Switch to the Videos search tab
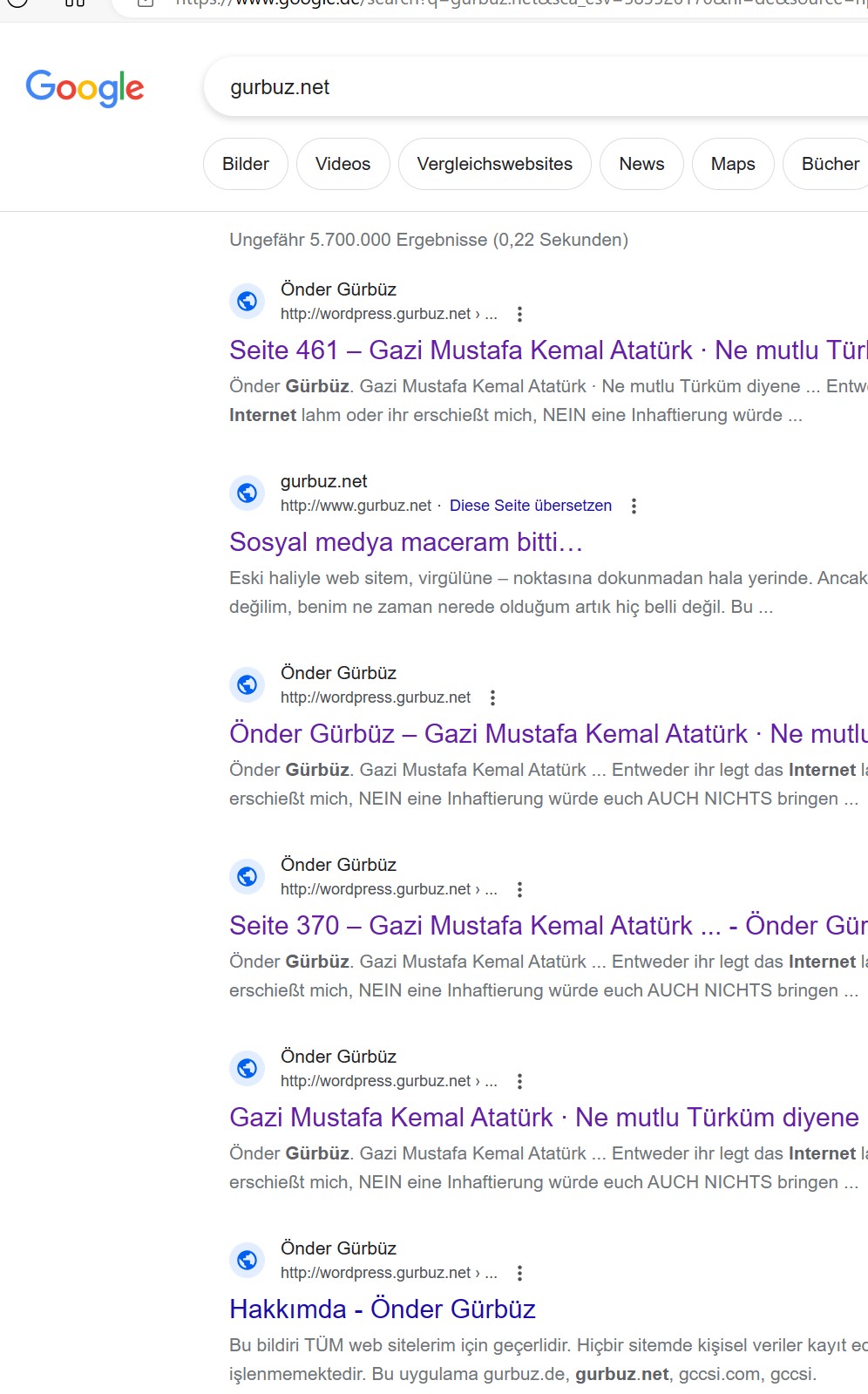Screen dimensions: 868x1394 click(342, 164)
